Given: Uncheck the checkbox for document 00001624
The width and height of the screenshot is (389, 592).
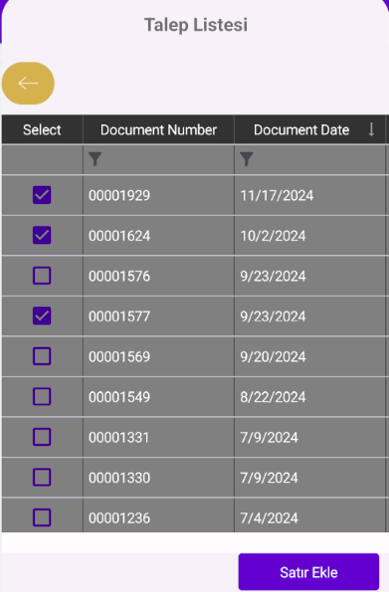Looking at the screenshot, I should 42,236.
